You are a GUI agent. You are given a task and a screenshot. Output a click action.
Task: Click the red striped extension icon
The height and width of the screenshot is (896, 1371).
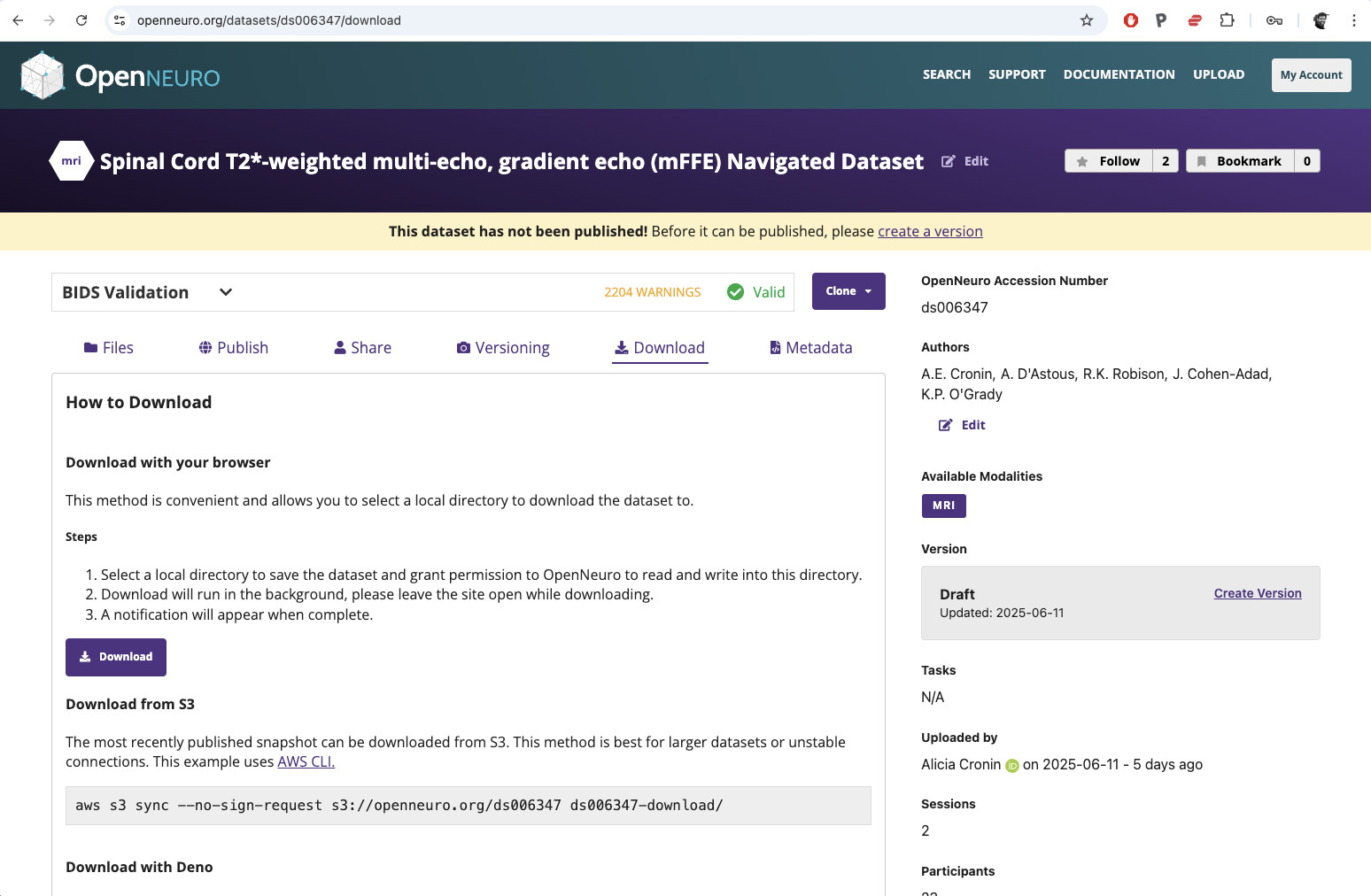pos(1194,20)
